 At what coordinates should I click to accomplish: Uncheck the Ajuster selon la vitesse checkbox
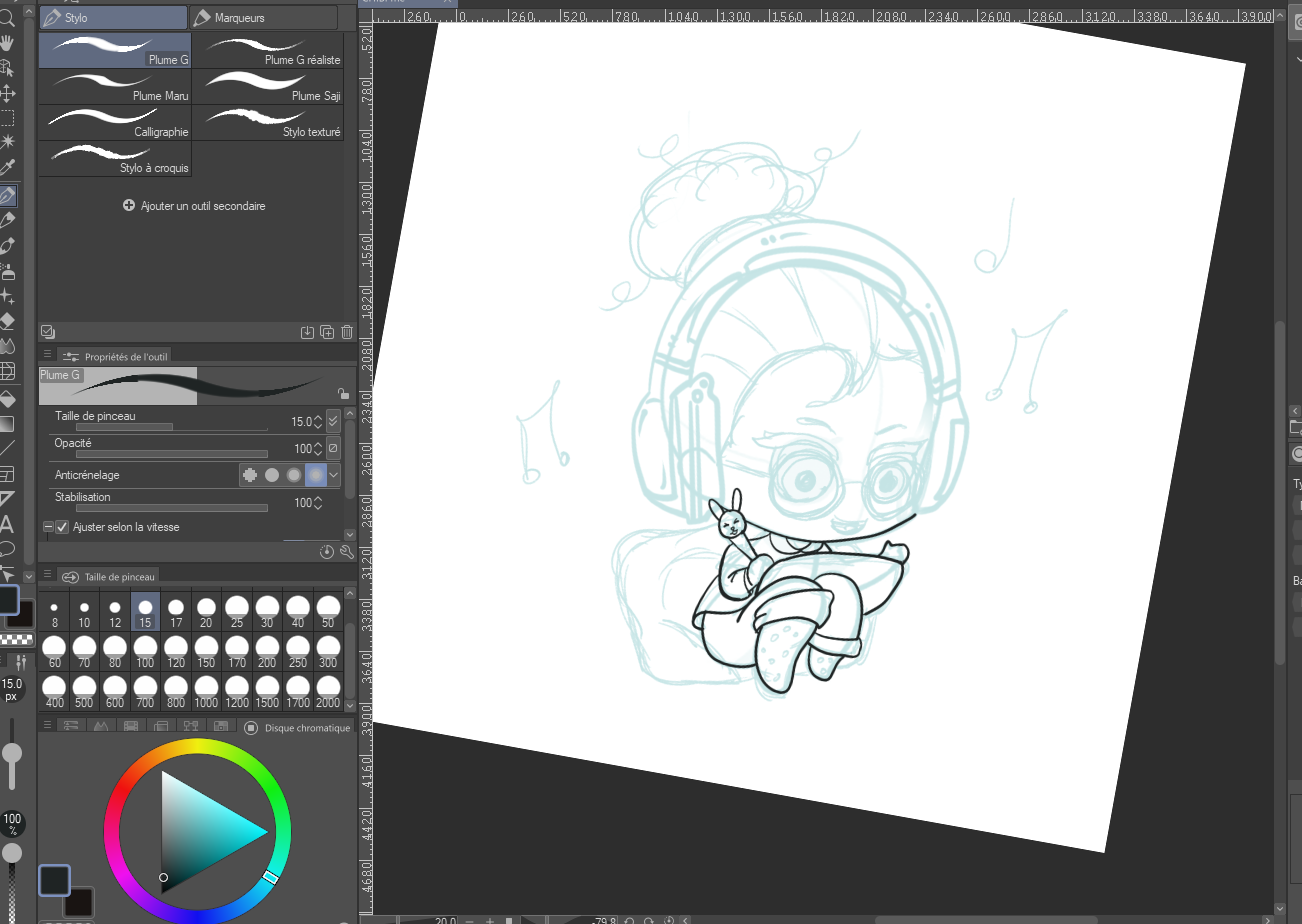[x=62, y=527]
